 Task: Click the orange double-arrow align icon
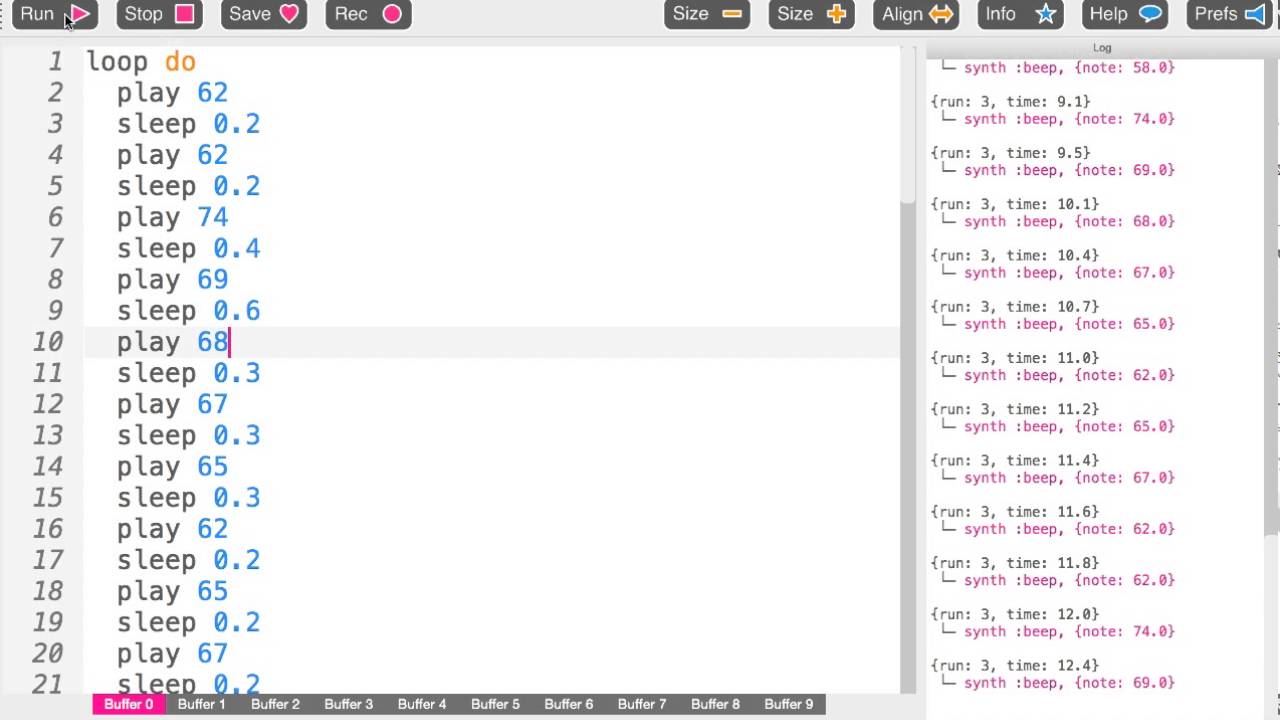point(941,14)
